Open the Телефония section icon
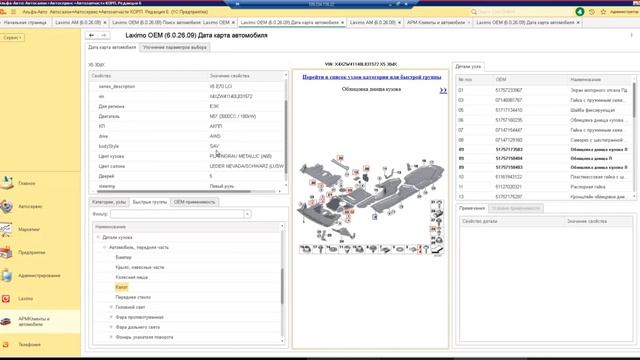The image size is (640, 360). coord(6,344)
